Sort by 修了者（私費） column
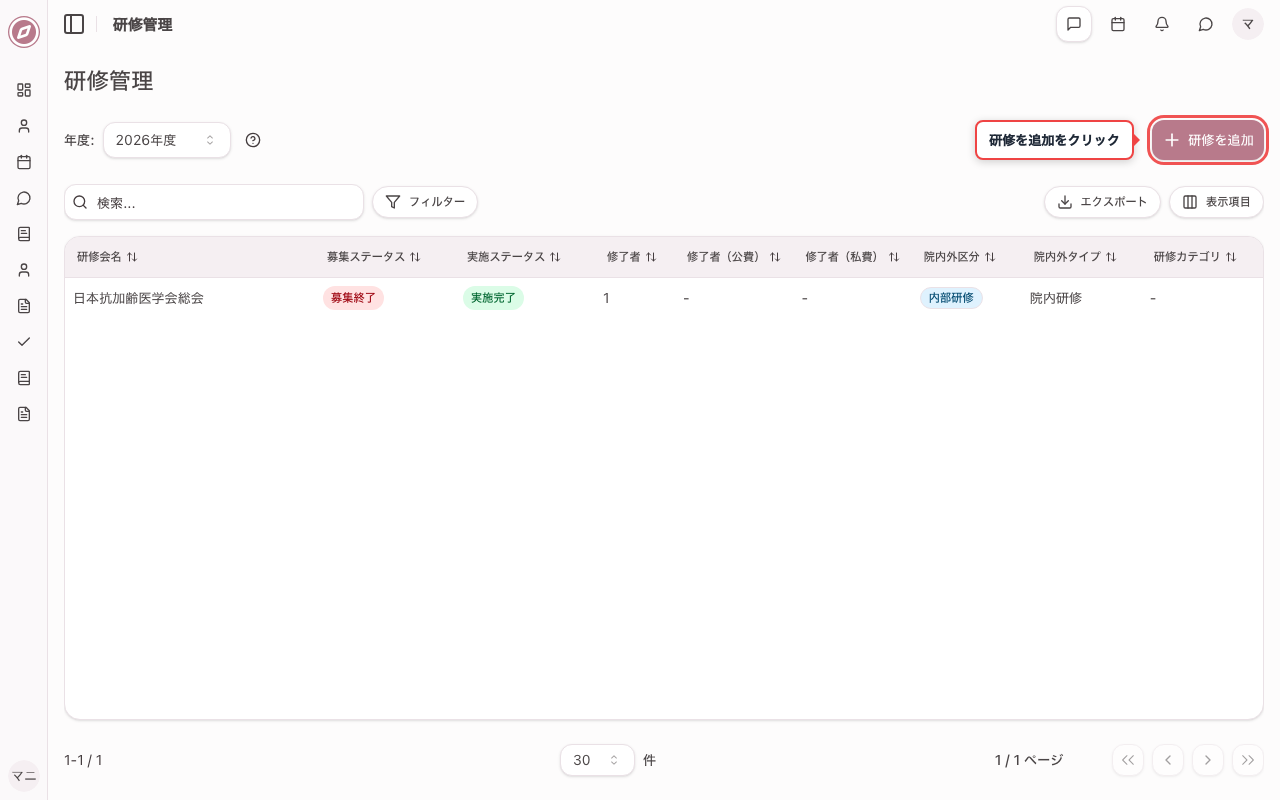 click(x=853, y=257)
